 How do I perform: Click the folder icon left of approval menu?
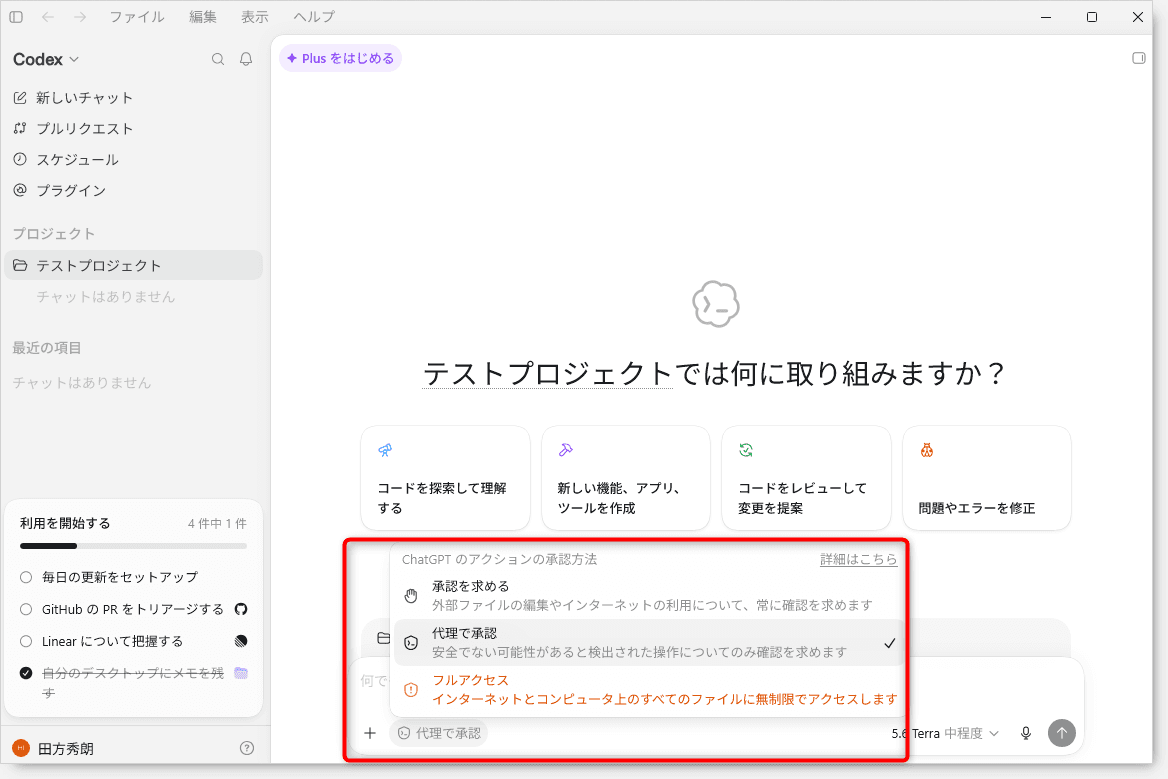pyautogui.click(x=383, y=638)
